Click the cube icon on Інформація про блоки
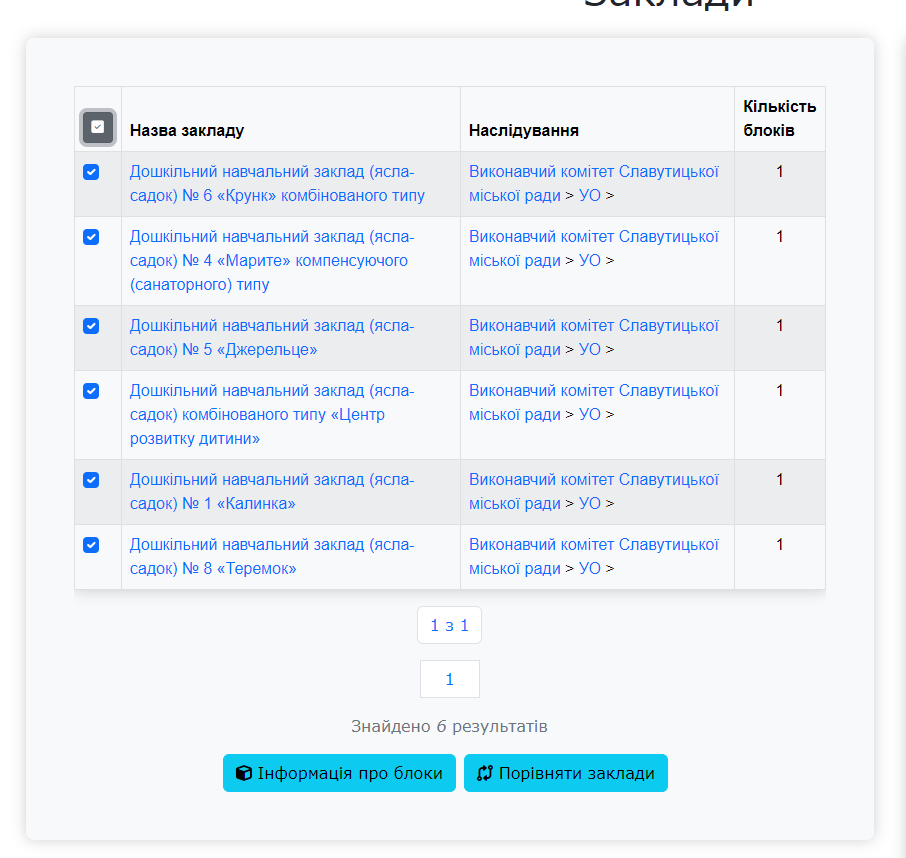This screenshot has height=858, width=906. tap(243, 773)
